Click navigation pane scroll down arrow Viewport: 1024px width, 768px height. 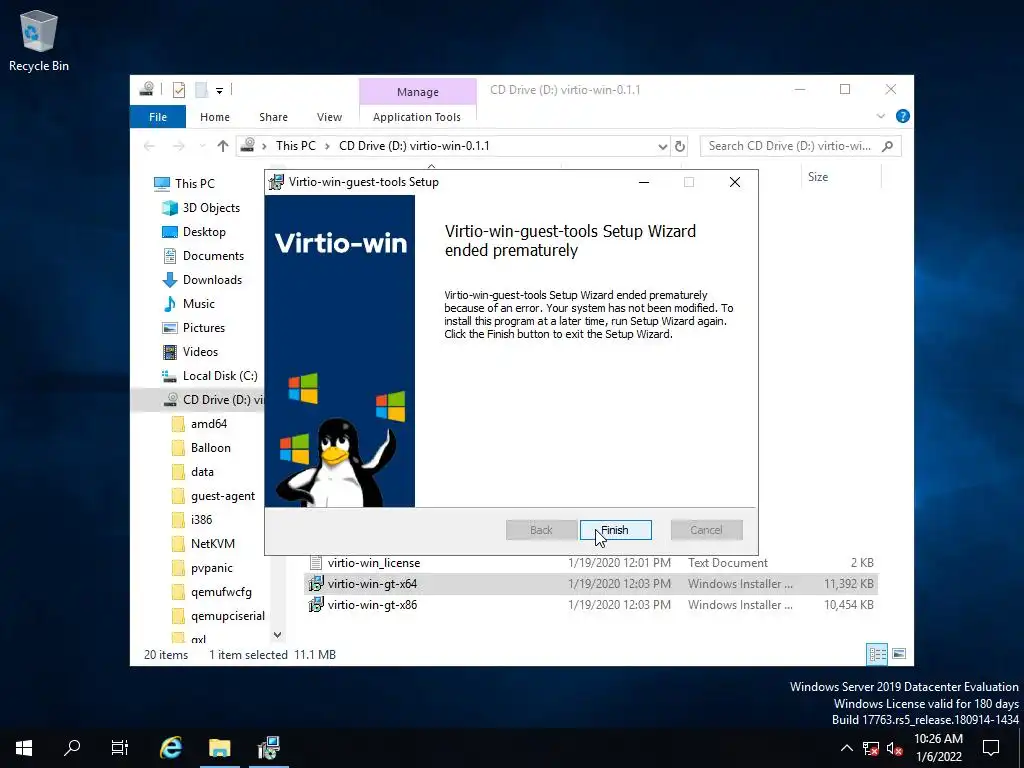[278, 635]
